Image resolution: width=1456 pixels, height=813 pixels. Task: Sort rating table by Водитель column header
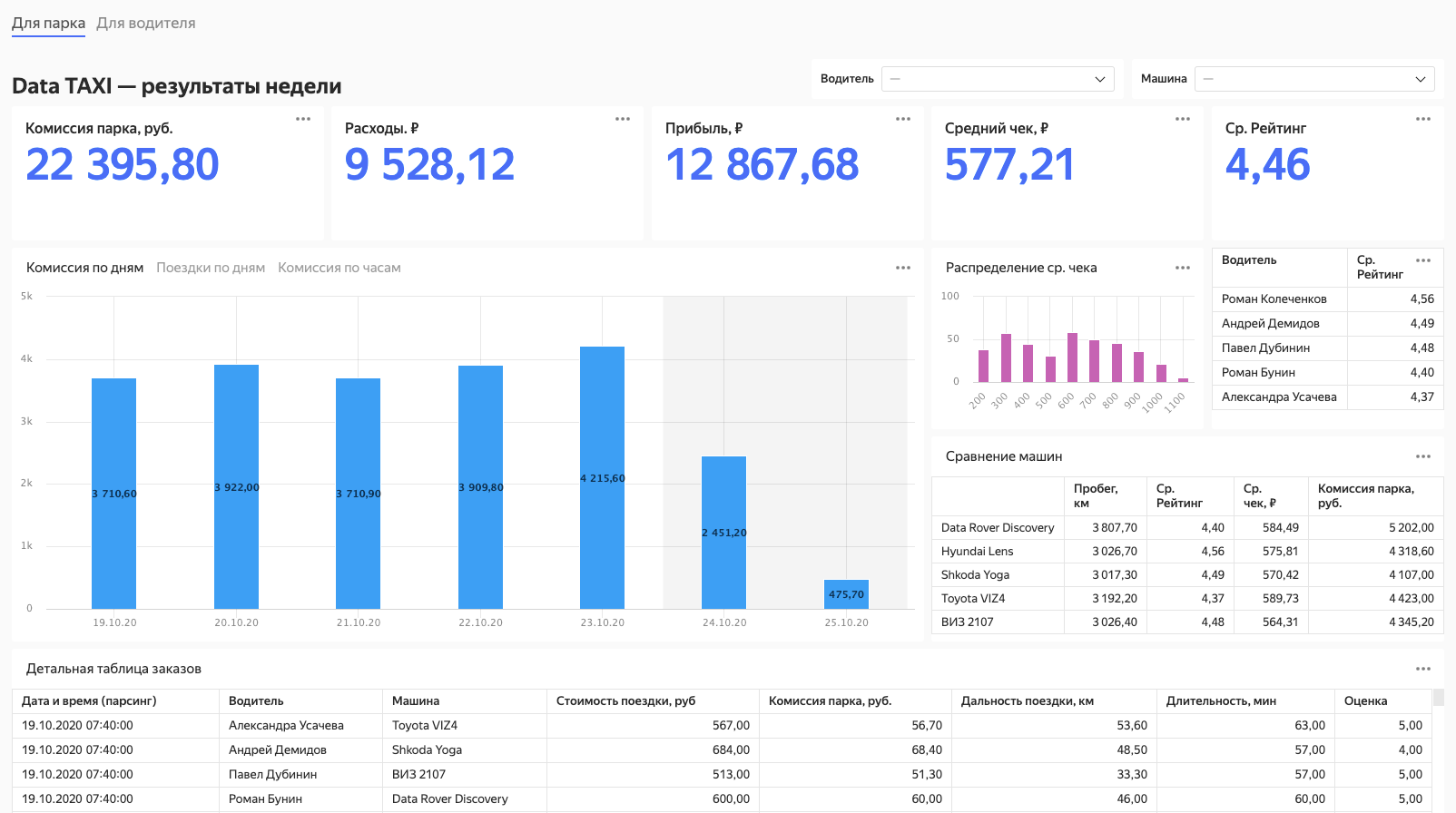pos(1279,267)
